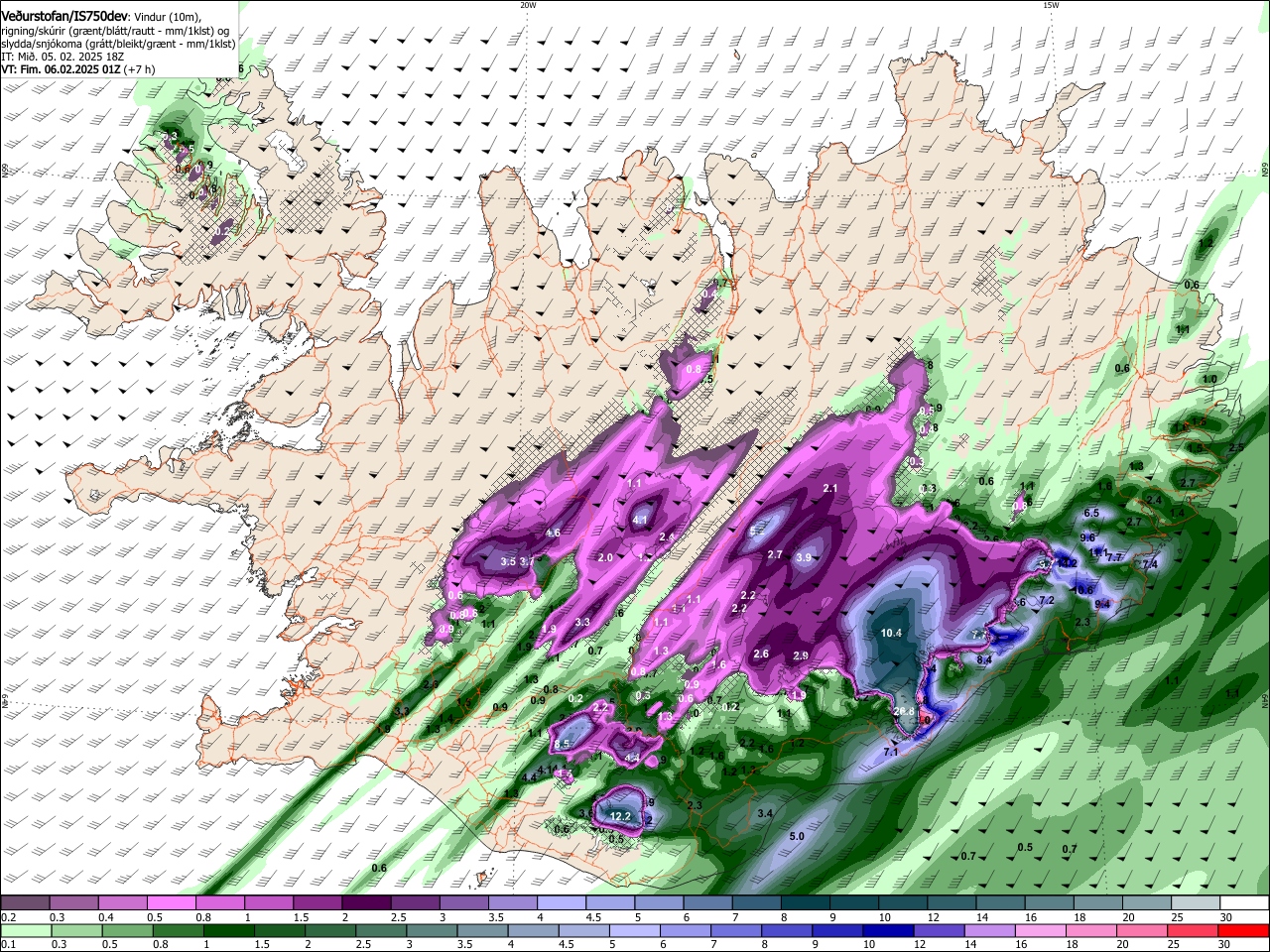
Task: Select the upper legend white swatch labeled 30
Action: 1245,903
